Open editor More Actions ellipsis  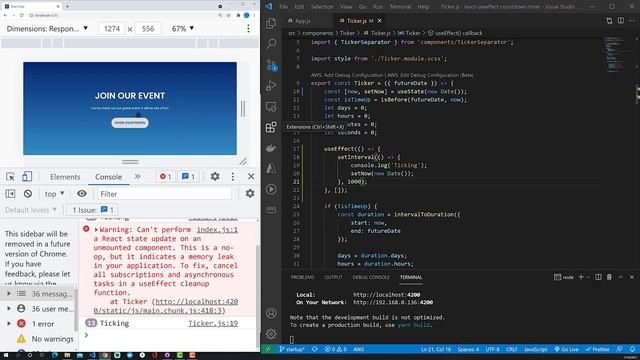coord(632,20)
